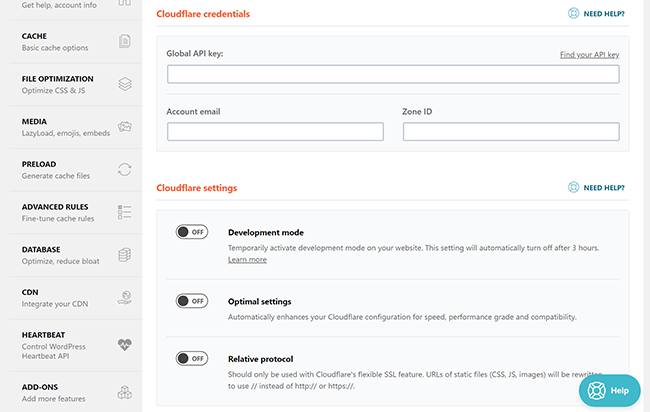The image size is (650, 412).
Task: Click the Add-ons cubes icon
Action: 125,392
